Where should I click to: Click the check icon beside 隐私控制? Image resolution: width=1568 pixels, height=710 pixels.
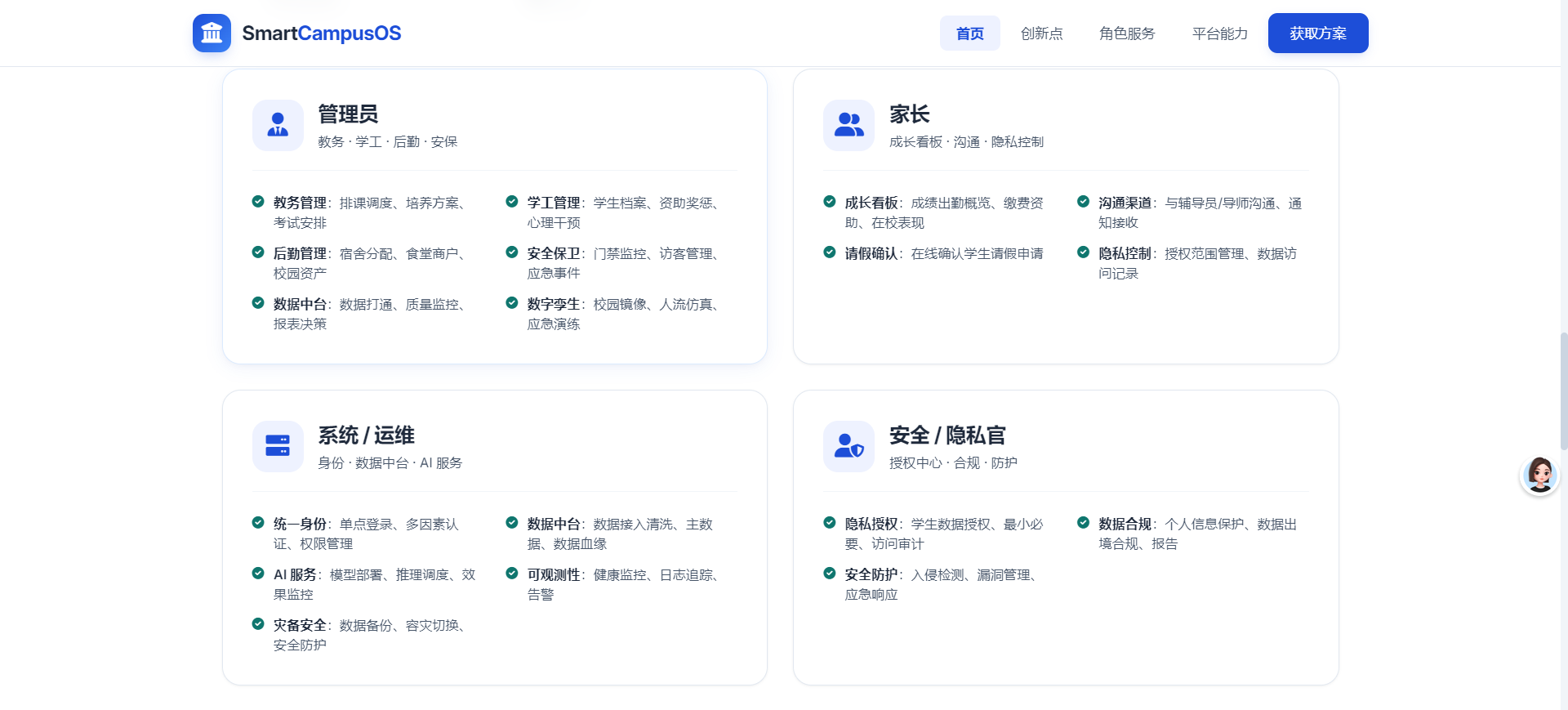click(1083, 252)
